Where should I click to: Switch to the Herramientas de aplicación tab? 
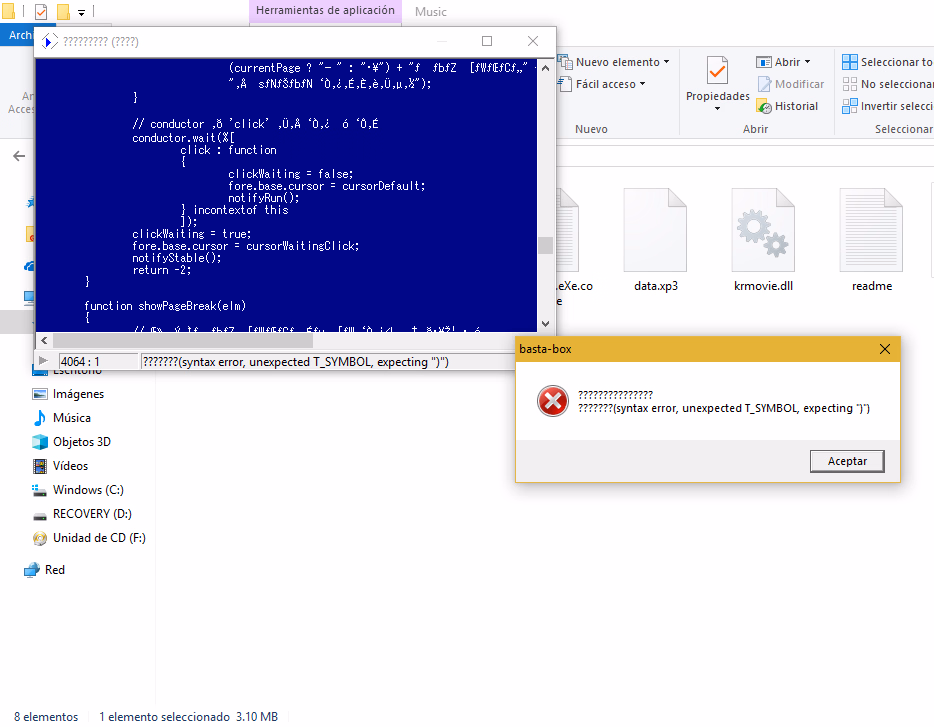point(325,11)
